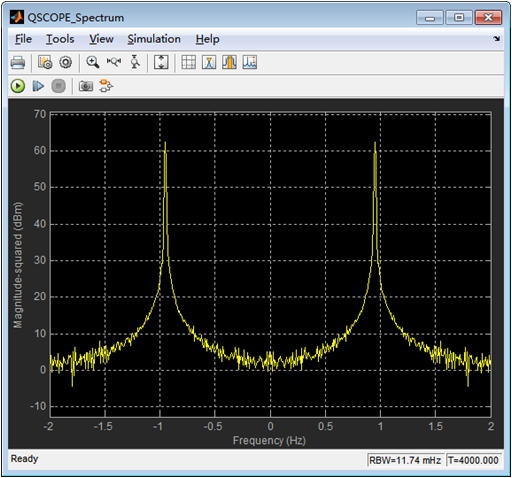The width and height of the screenshot is (512, 478).
Task: Scale axes limits with the autoscale icon
Action: pos(161,62)
